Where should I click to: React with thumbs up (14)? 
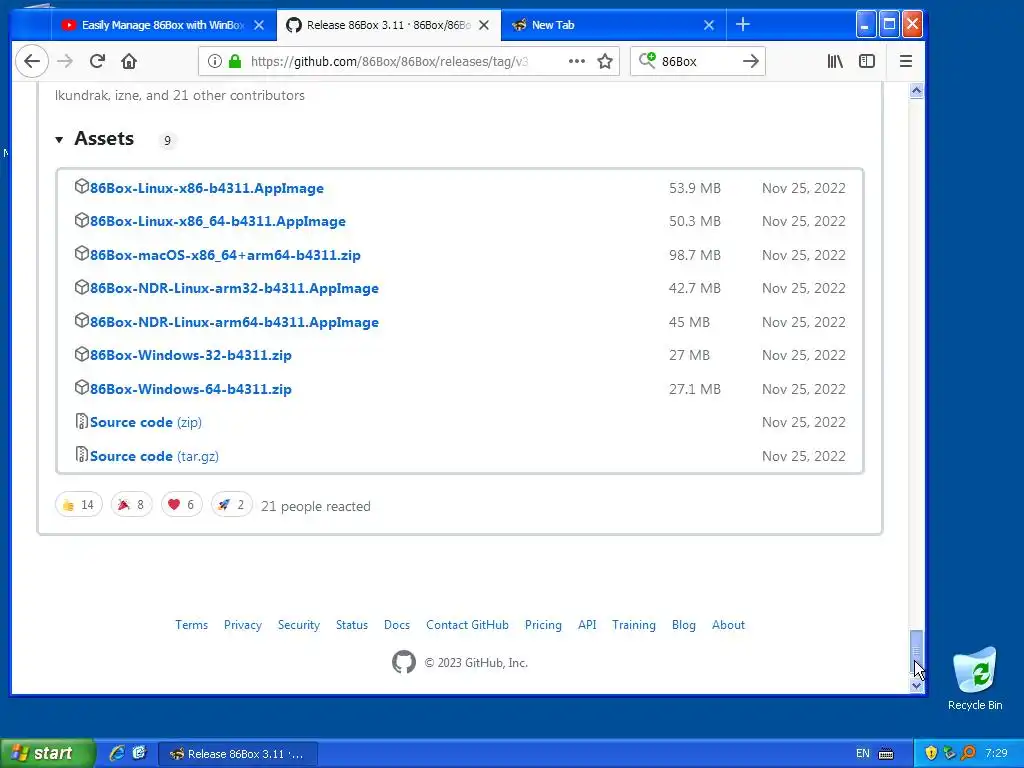click(78, 504)
